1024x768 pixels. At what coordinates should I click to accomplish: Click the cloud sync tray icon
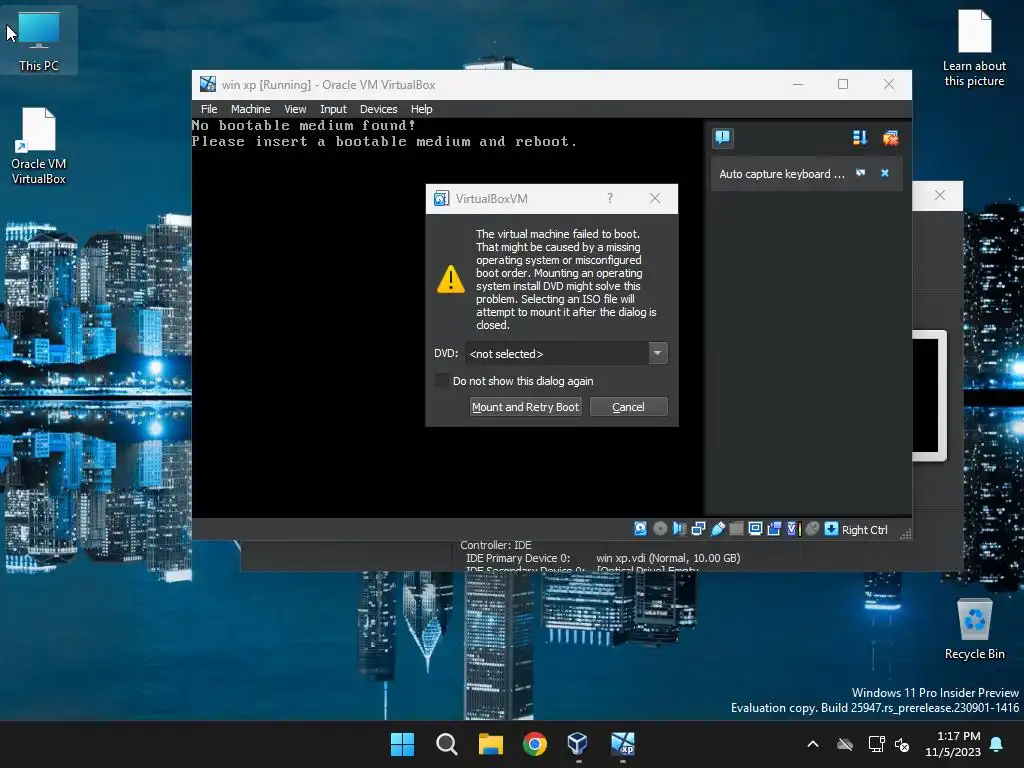[x=845, y=744]
